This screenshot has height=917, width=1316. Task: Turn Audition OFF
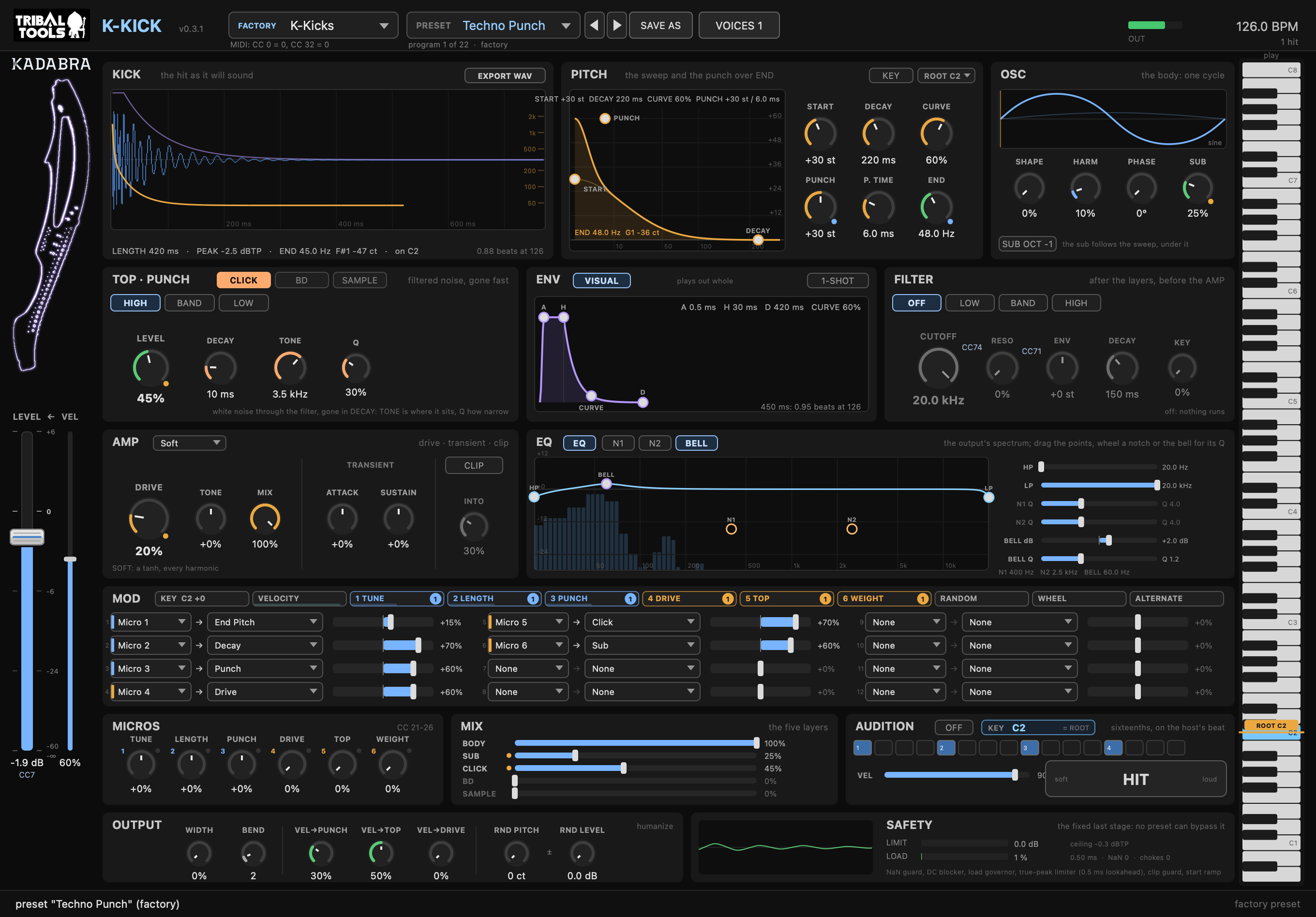pos(954,728)
